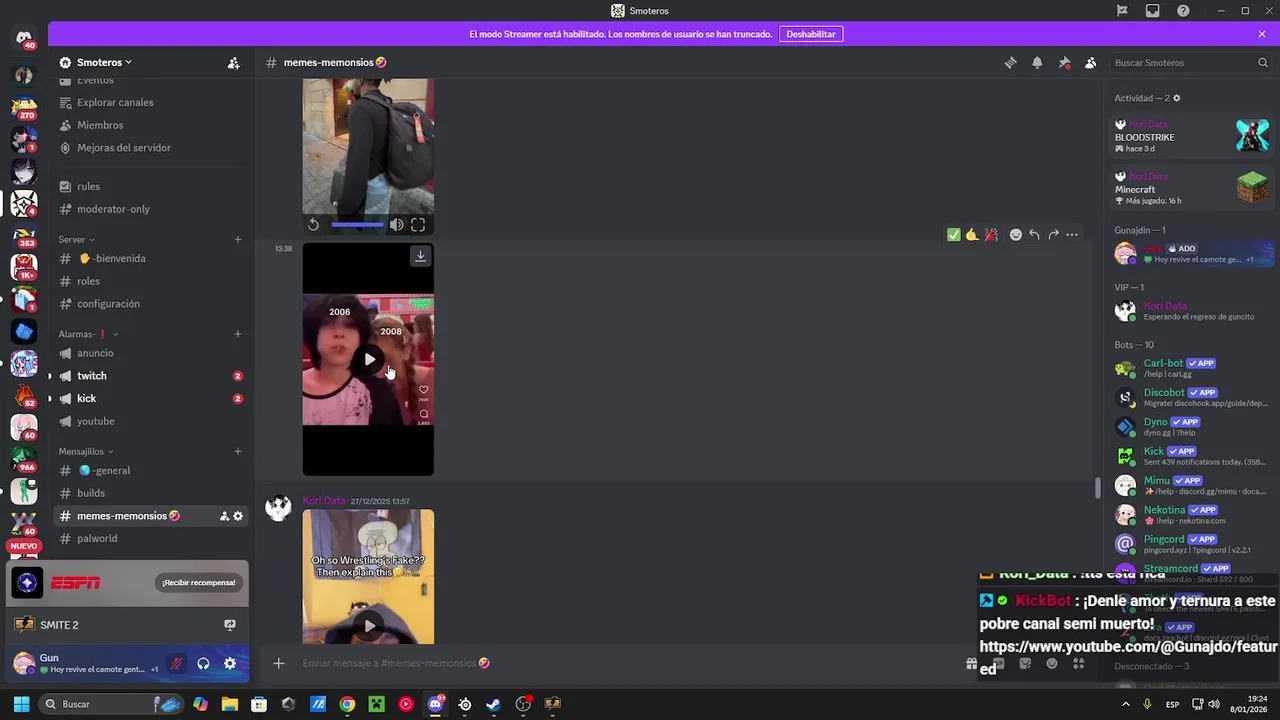Select the rules channel

click(x=88, y=186)
